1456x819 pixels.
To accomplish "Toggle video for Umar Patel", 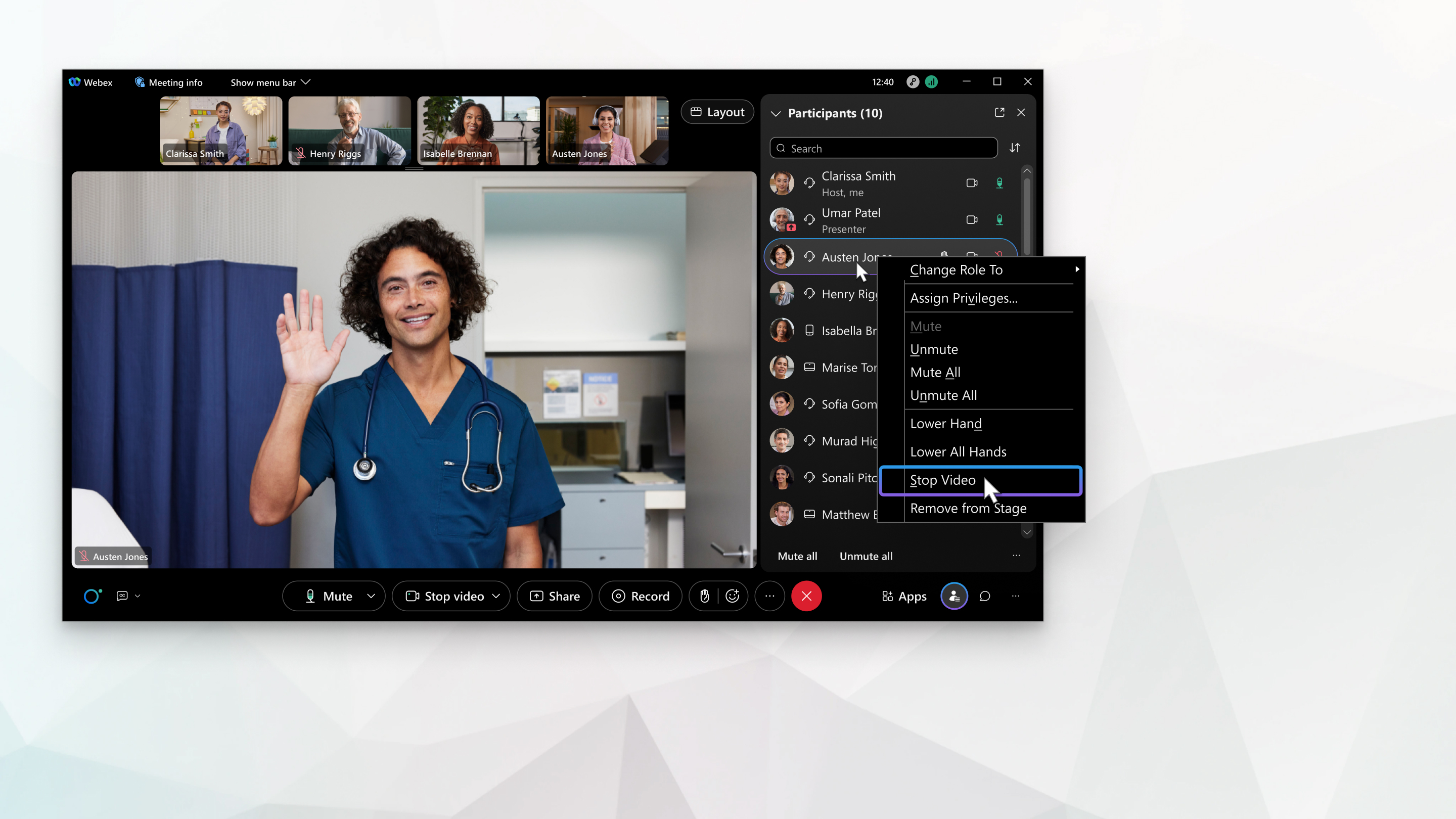I will (x=972, y=219).
